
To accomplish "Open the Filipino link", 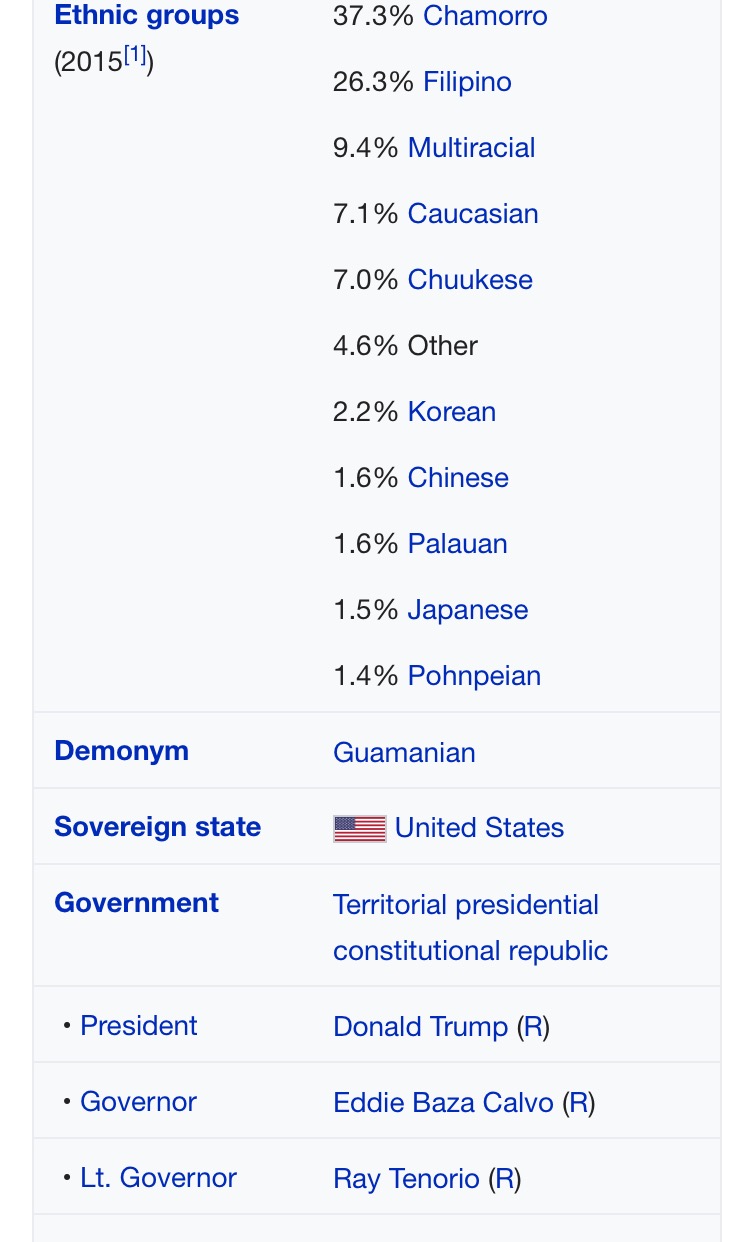I will (467, 82).
